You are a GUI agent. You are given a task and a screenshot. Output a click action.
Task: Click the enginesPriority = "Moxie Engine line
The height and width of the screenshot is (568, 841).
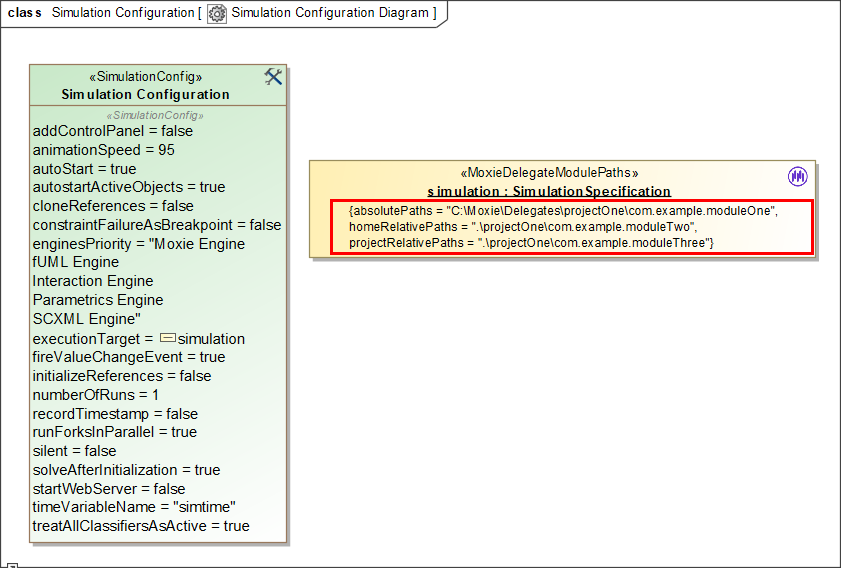pyautogui.click(x=138, y=244)
